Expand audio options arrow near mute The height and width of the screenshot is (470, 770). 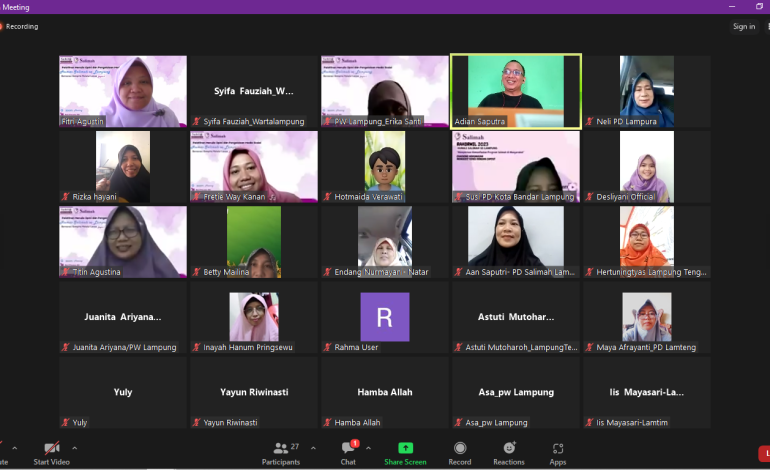15,448
